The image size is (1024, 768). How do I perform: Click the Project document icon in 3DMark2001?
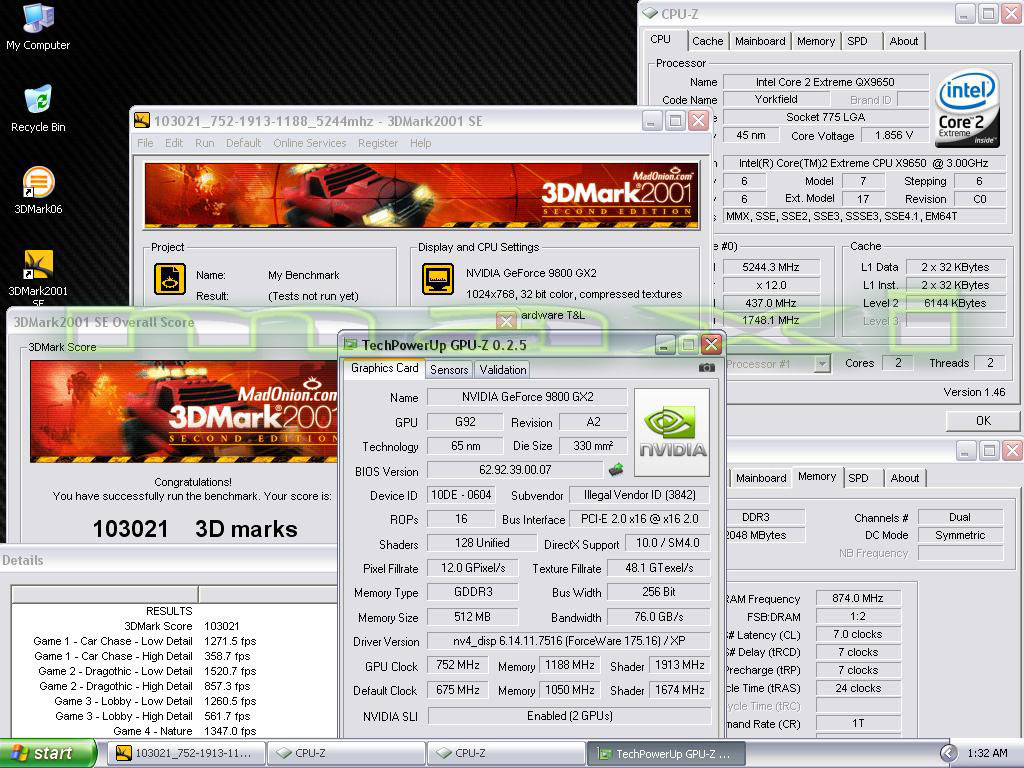(169, 279)
